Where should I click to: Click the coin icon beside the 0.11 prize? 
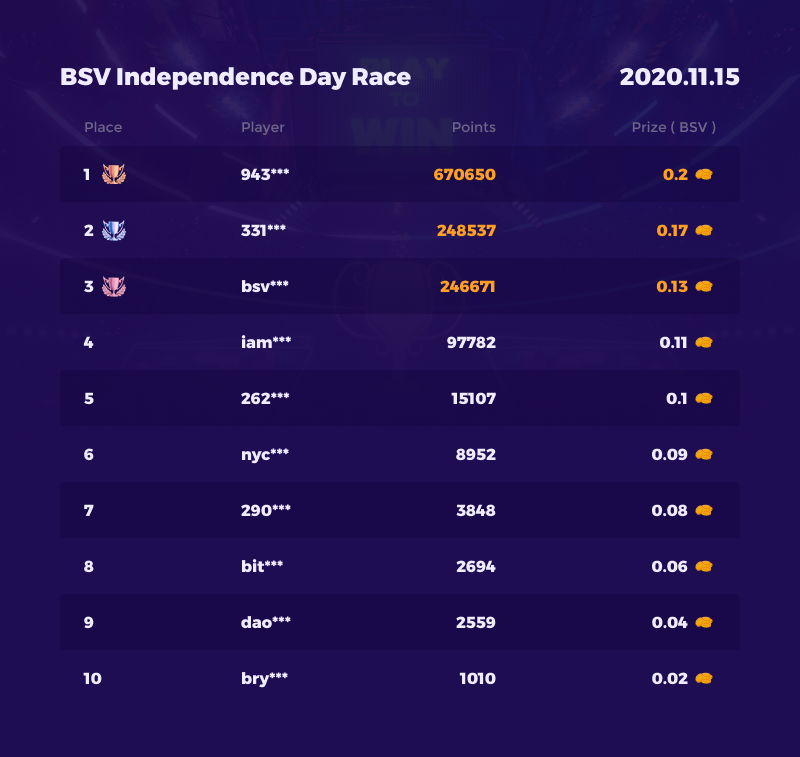704,343
